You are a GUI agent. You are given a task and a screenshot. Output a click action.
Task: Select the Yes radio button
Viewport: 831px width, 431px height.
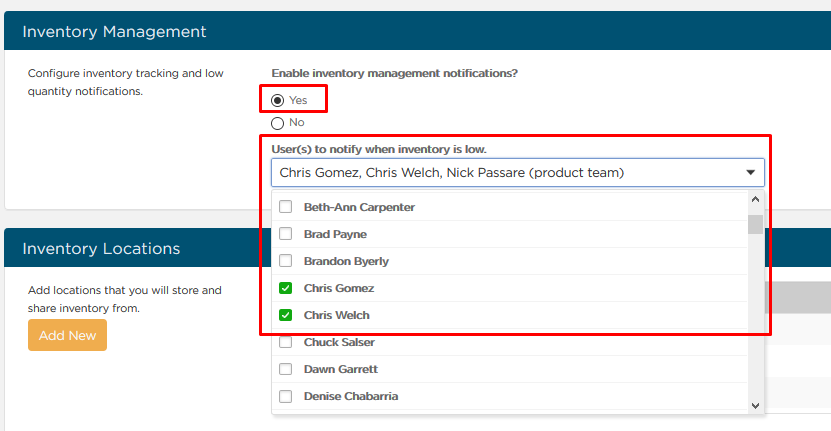click(278, 100)
